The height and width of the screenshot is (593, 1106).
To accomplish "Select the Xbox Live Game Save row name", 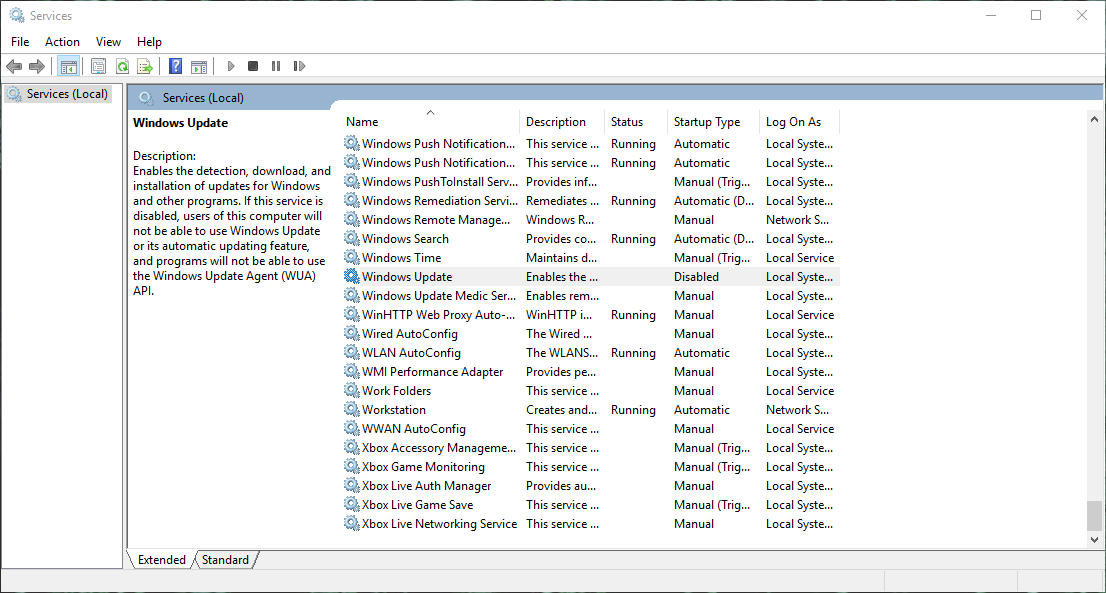I will click(x=418, y=505).
